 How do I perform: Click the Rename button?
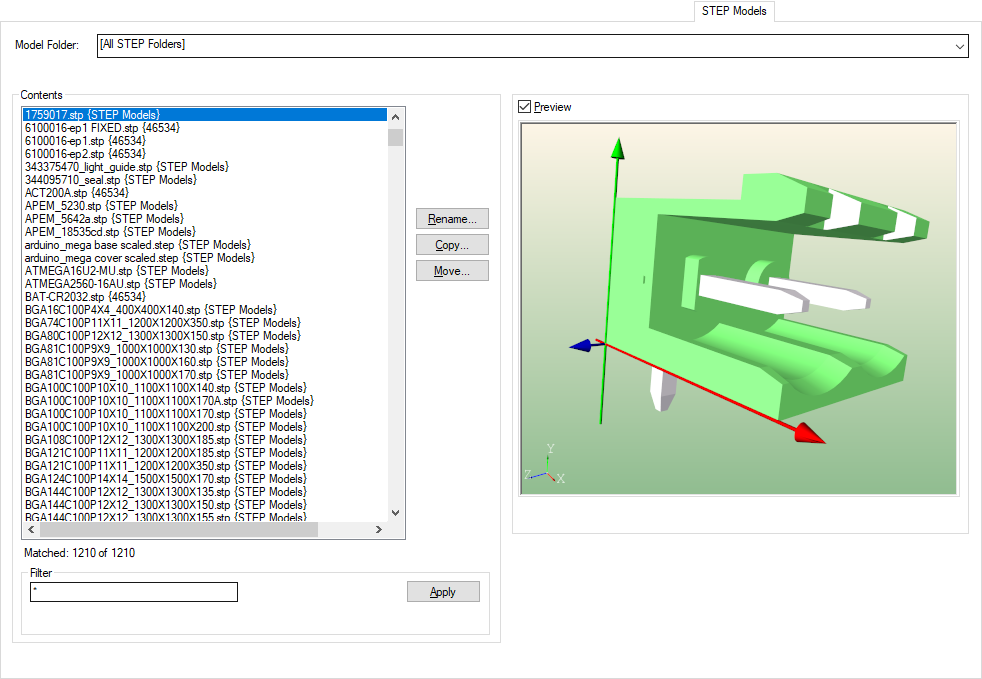tap(452, 219)
